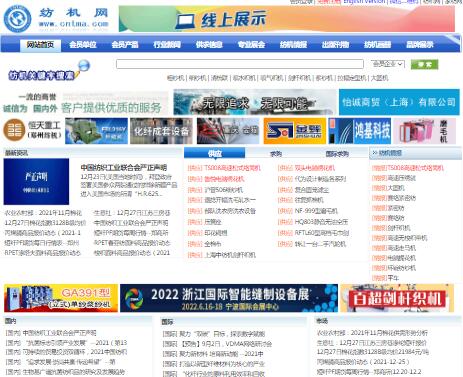
Task: Select 网站首页 in the navigation bar
Action: (x=40, y=45)
